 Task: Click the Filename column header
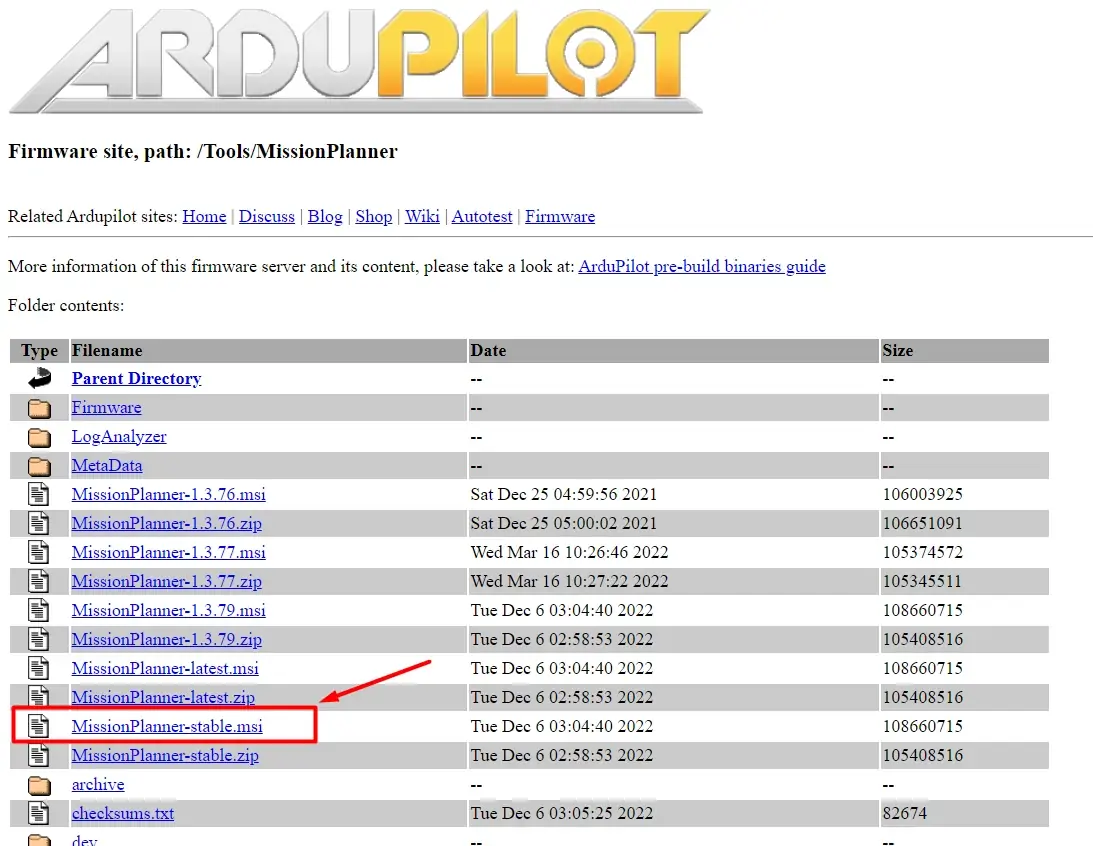268,351
